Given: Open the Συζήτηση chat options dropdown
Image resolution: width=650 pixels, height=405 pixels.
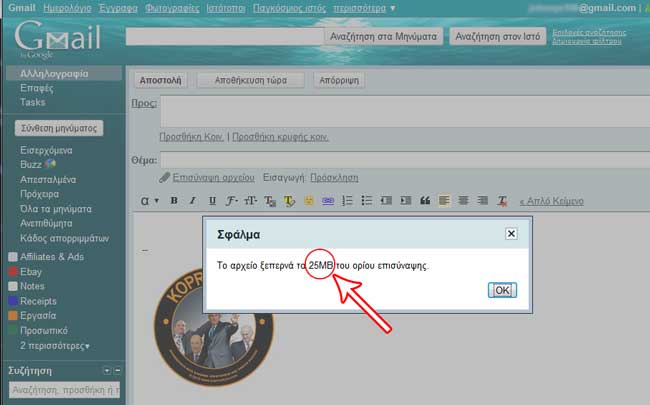Looking at the screenshot, I should (x=118, y=370).
